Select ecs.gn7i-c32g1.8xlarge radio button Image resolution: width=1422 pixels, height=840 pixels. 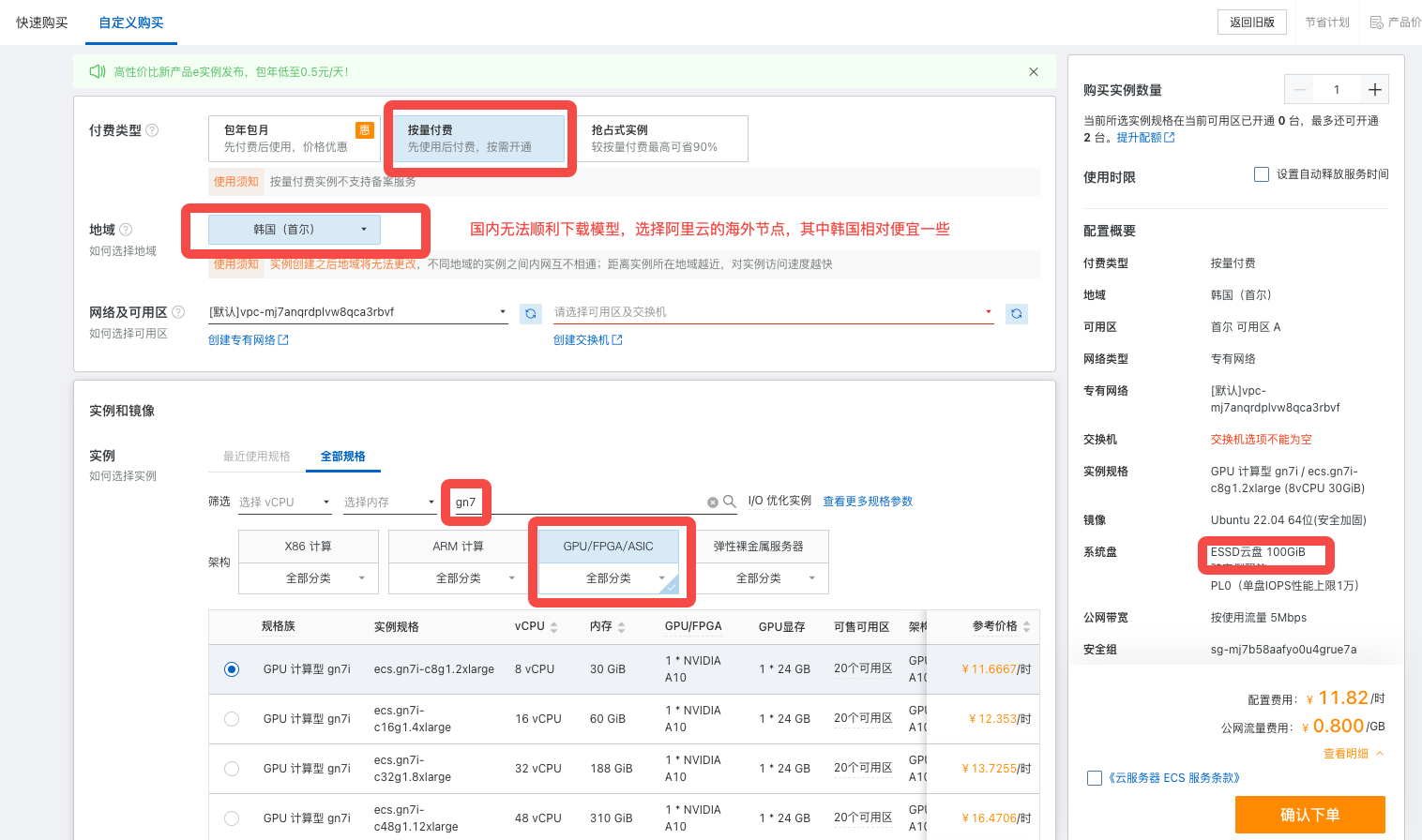pos(232,769)
